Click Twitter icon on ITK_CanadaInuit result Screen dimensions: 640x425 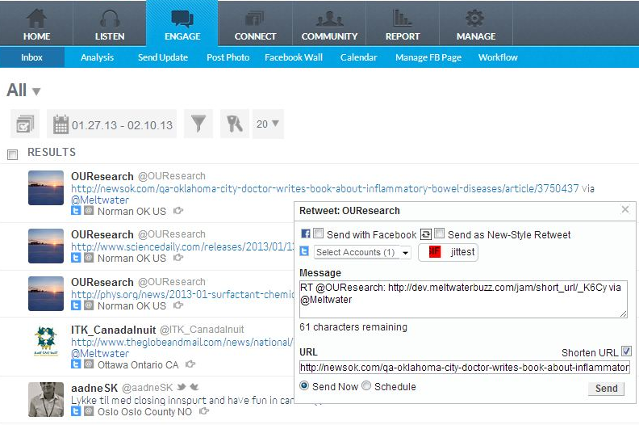pos(76,364)
